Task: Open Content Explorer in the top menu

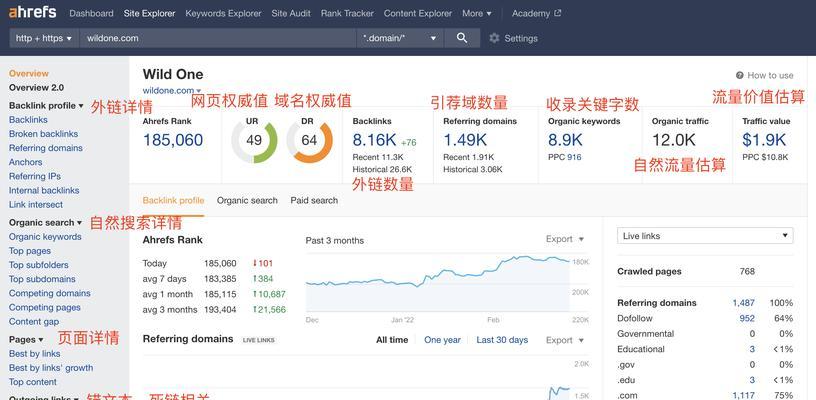Action: click(x=418, y=14)
